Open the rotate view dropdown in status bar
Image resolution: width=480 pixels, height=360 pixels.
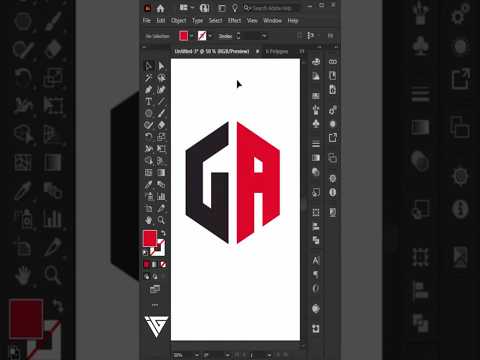pyautogui.click(x=227, y=355)
